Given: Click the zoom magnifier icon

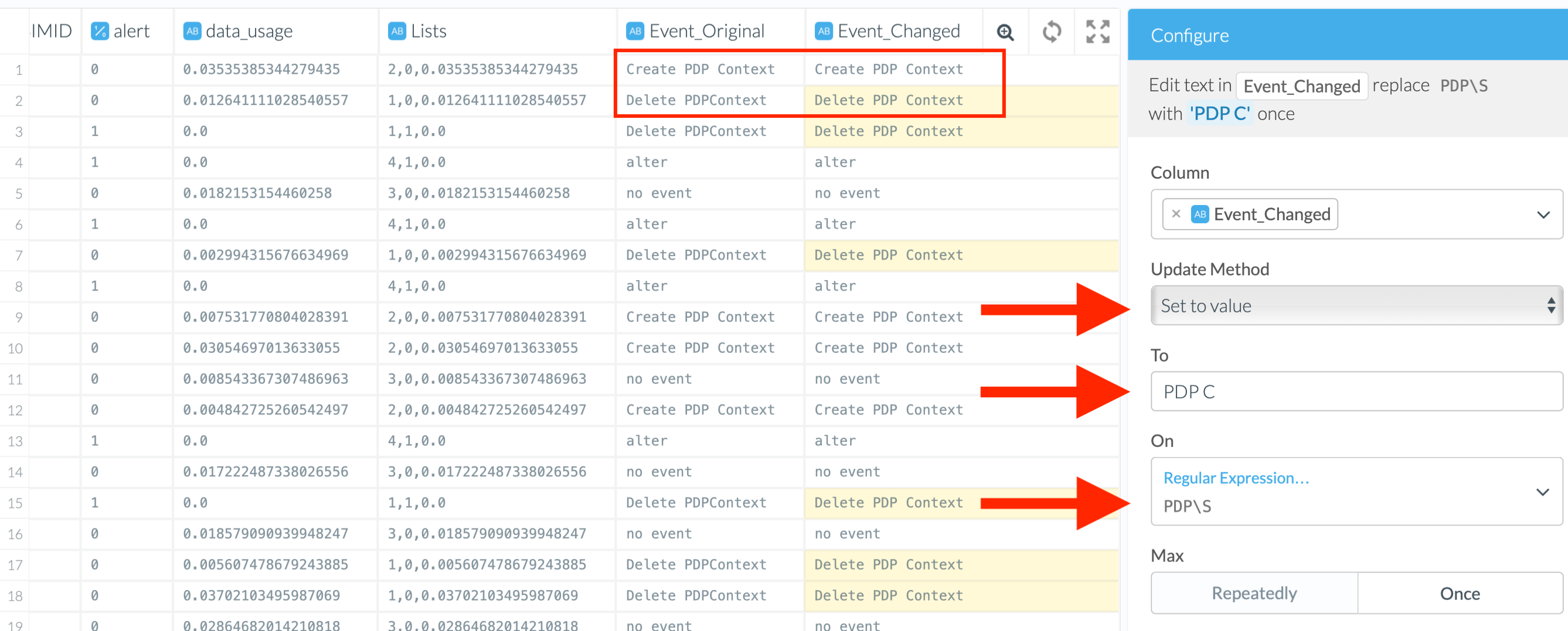Looking at the screenshot, I should (1005, 32).
